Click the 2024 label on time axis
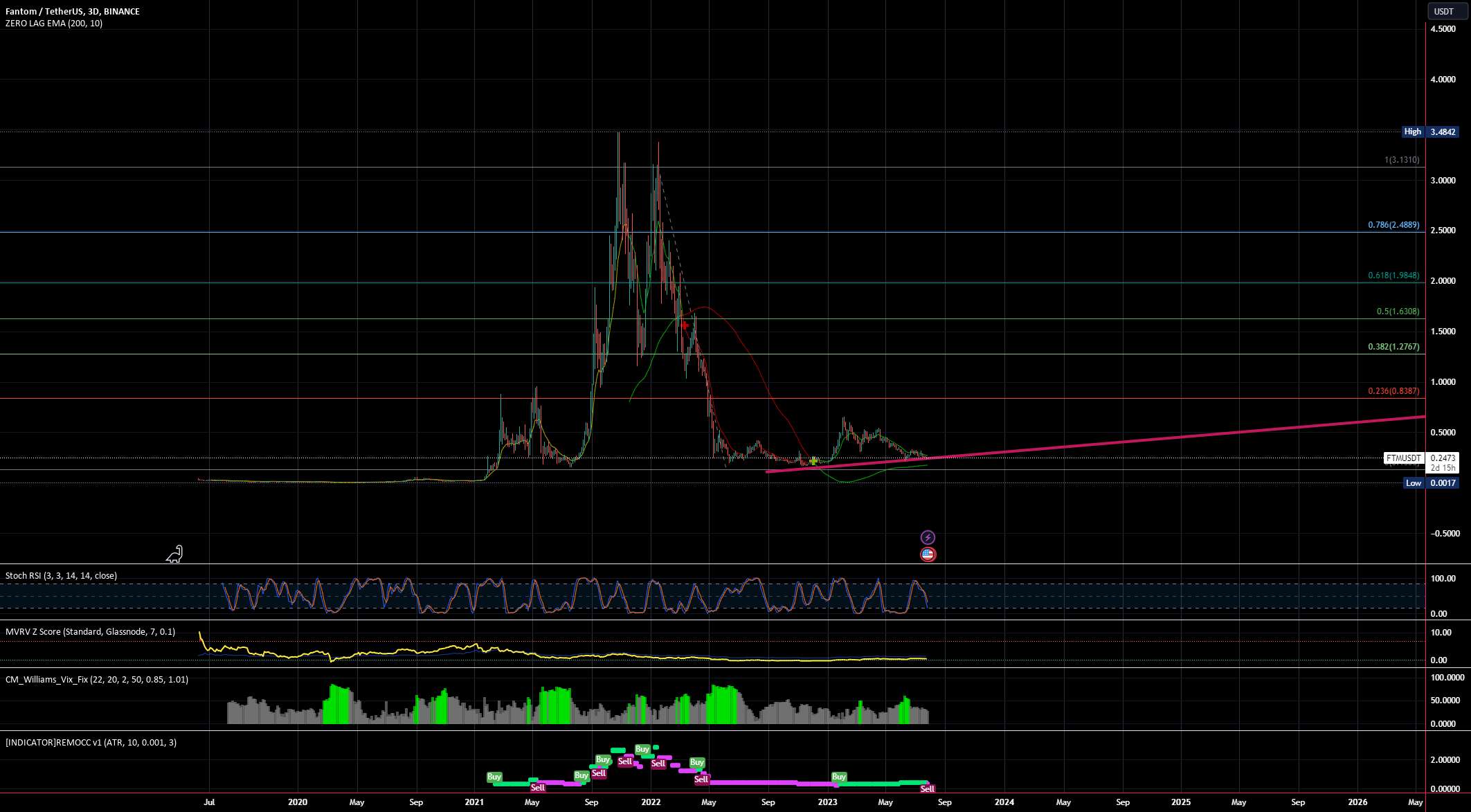1471x812 pixels. coord(1004,802)
